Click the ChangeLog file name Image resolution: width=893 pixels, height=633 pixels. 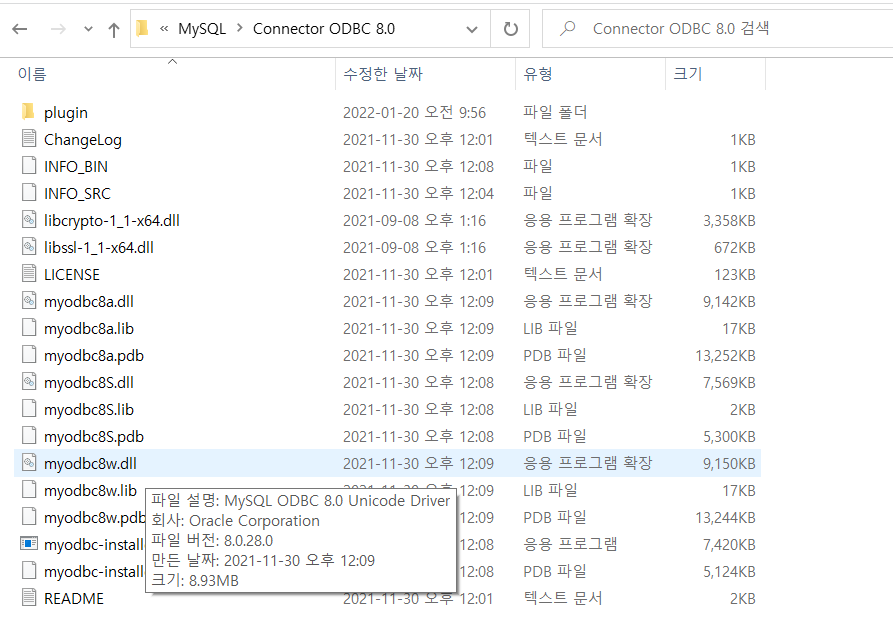[x=83, y=140]
